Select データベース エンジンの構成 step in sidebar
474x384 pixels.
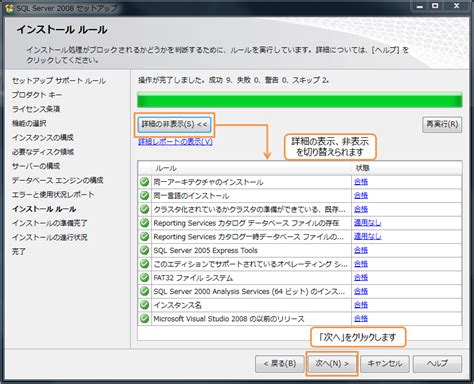(58, 180)
